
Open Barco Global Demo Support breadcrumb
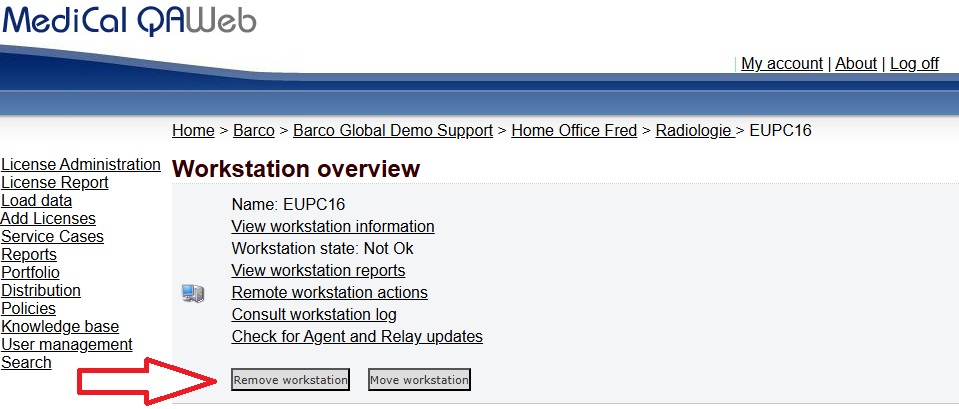tap(393, 130)
